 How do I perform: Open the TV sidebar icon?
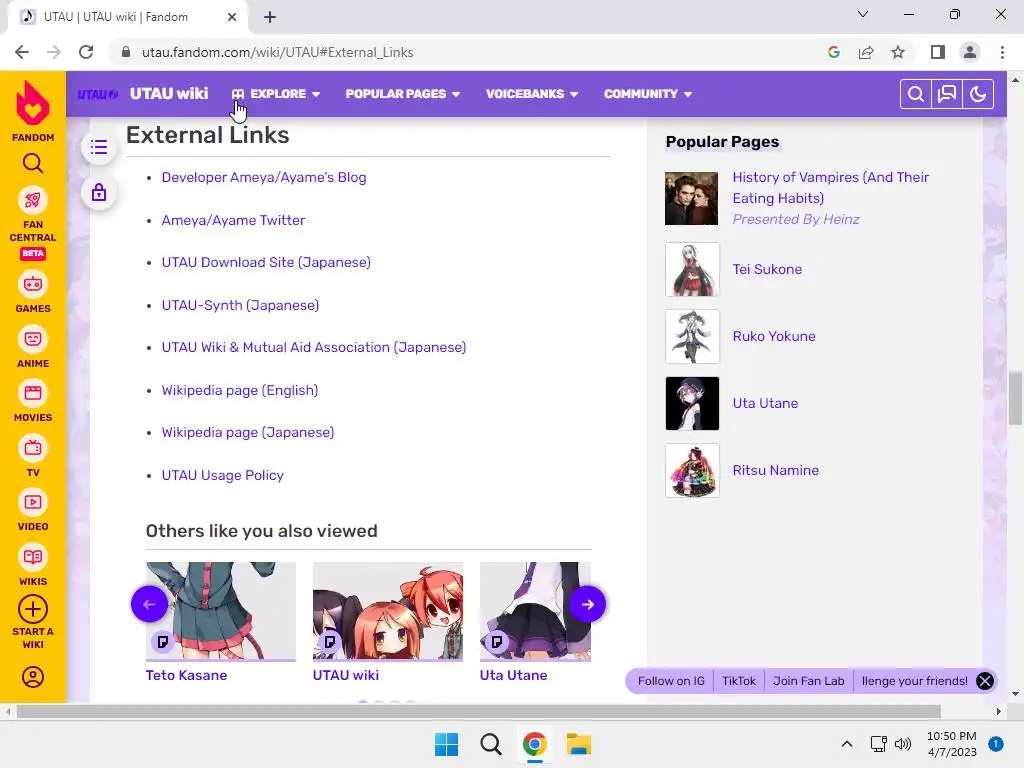33,449
